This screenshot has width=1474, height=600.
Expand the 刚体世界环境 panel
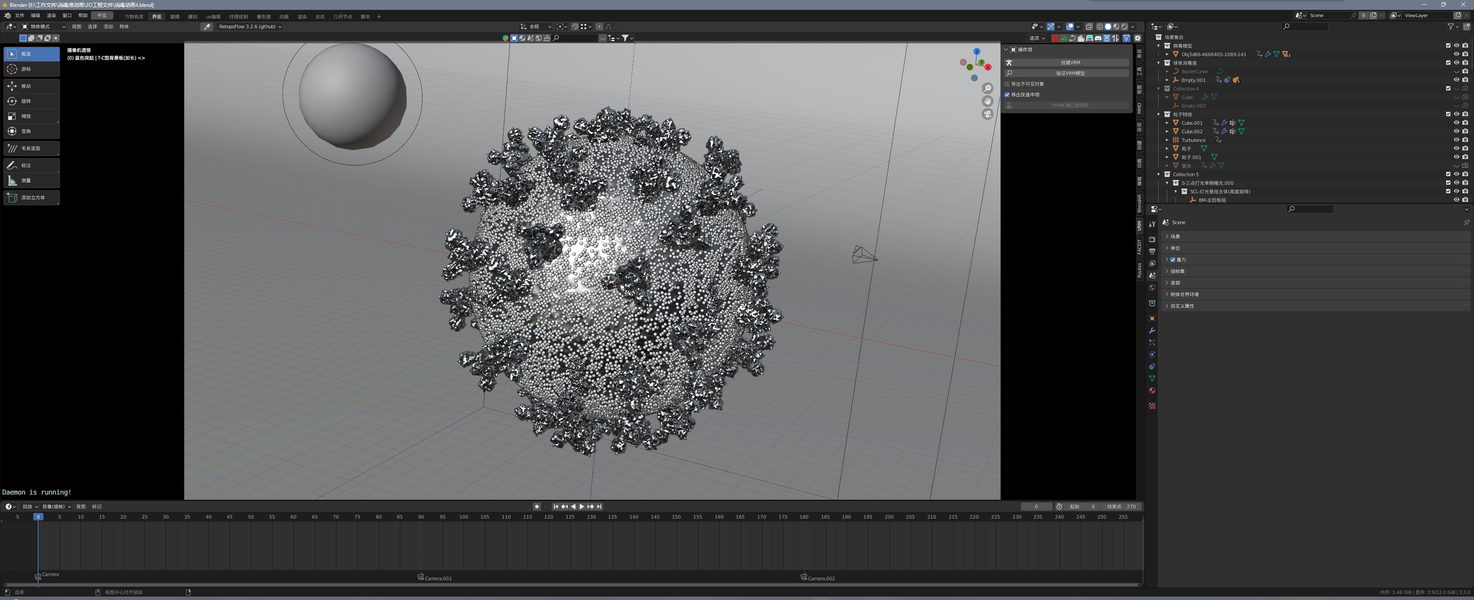pyautogui.click(x=1316, y=294)
